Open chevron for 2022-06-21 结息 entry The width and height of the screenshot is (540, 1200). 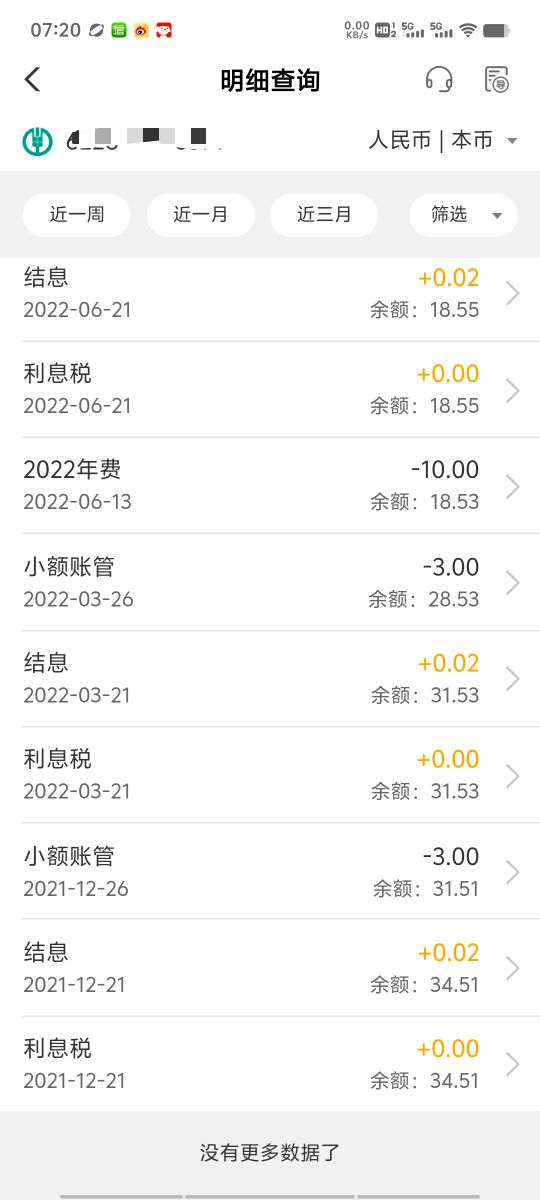point(513,293)
